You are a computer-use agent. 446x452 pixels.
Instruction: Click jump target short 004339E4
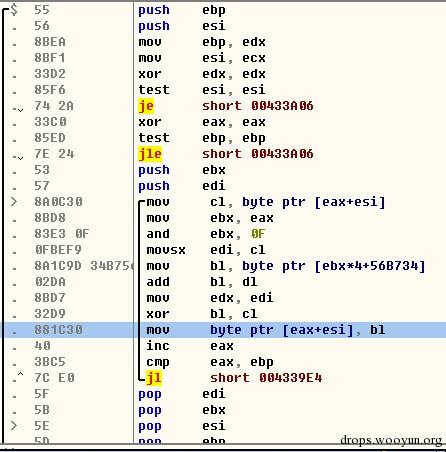[x=266, y=378]
